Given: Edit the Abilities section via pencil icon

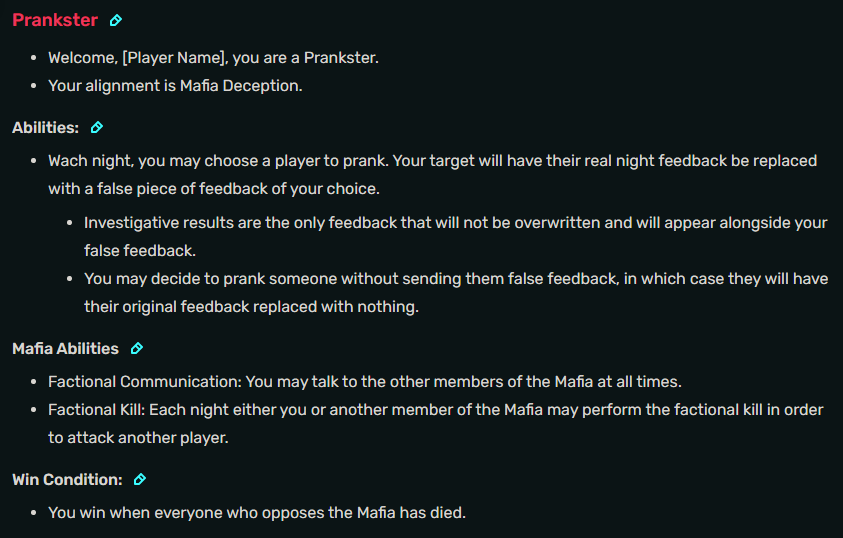Looking at the screenshot, I should point(97,127).
